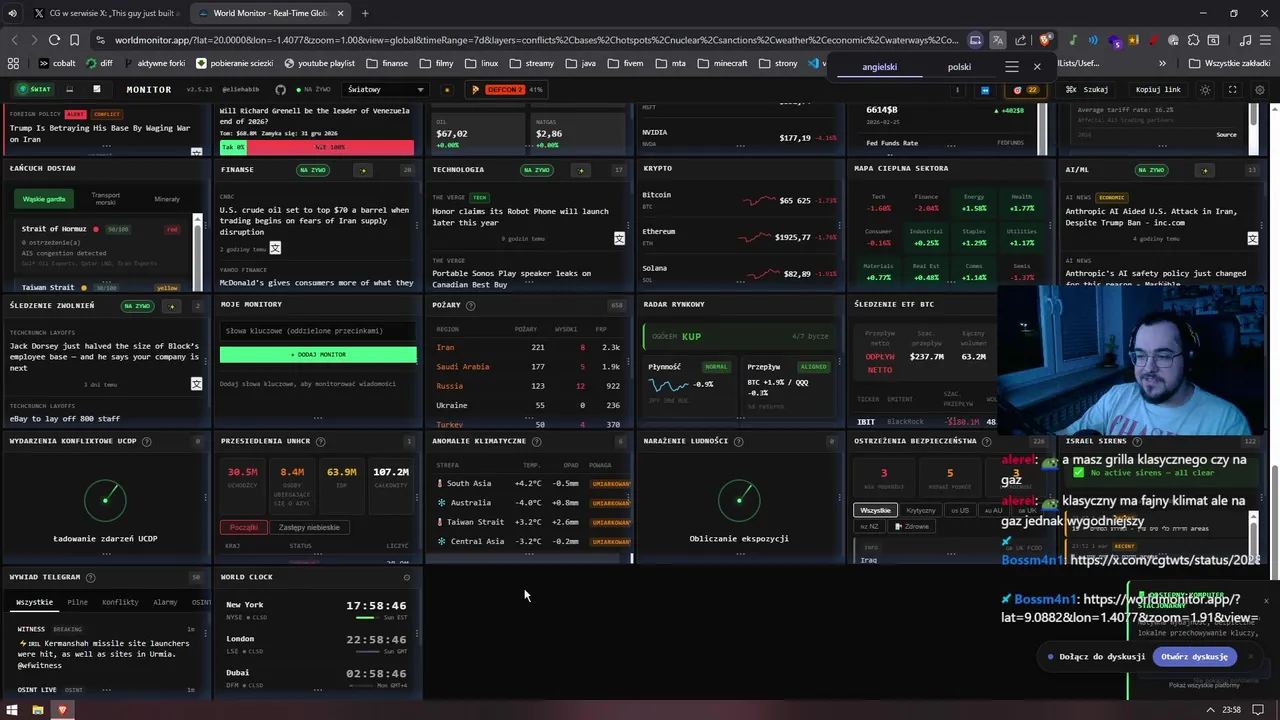
Task: Open the Monitor settings gear icon
Action: (1259, 90)
